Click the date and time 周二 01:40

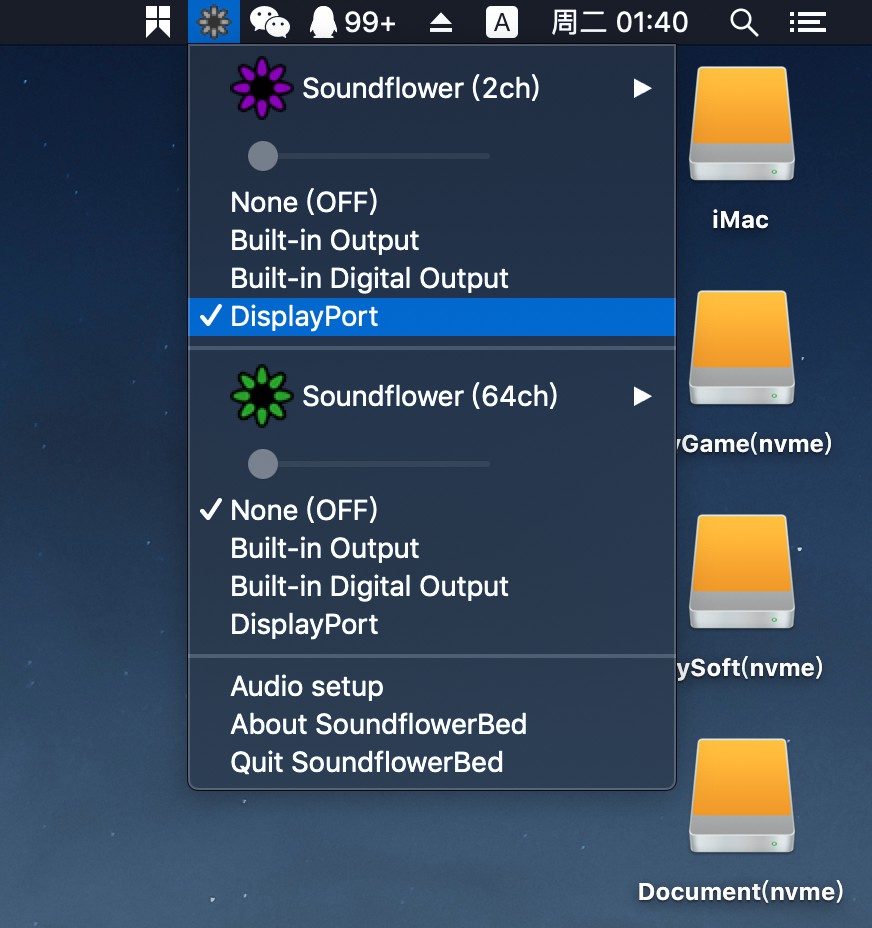619,22
